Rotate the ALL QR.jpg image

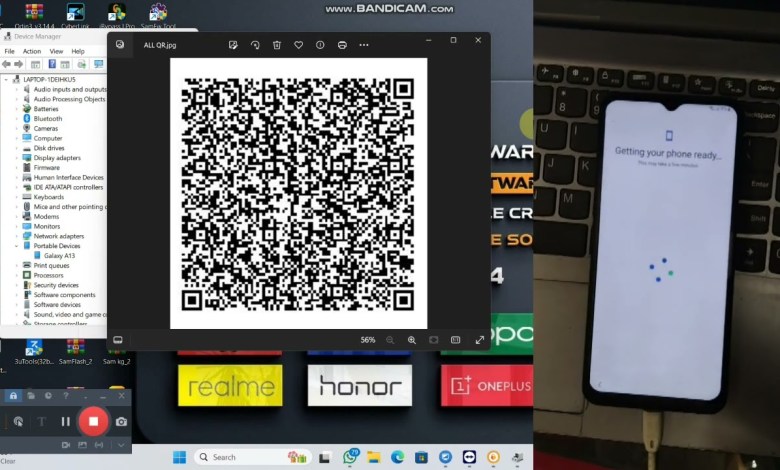tap(255, 45)
